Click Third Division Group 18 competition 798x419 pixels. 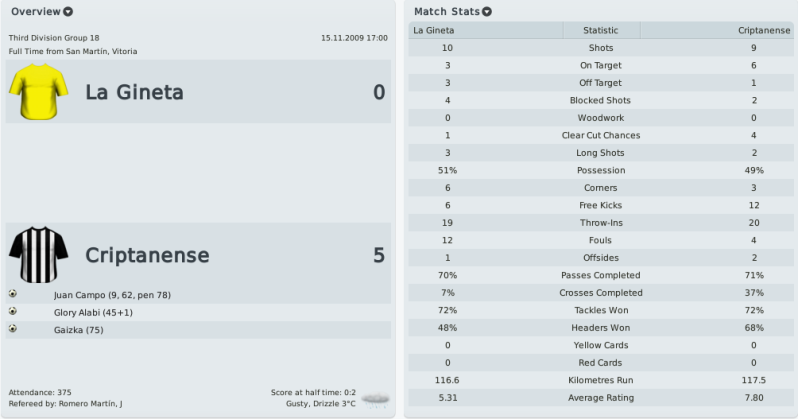(54, 38)
